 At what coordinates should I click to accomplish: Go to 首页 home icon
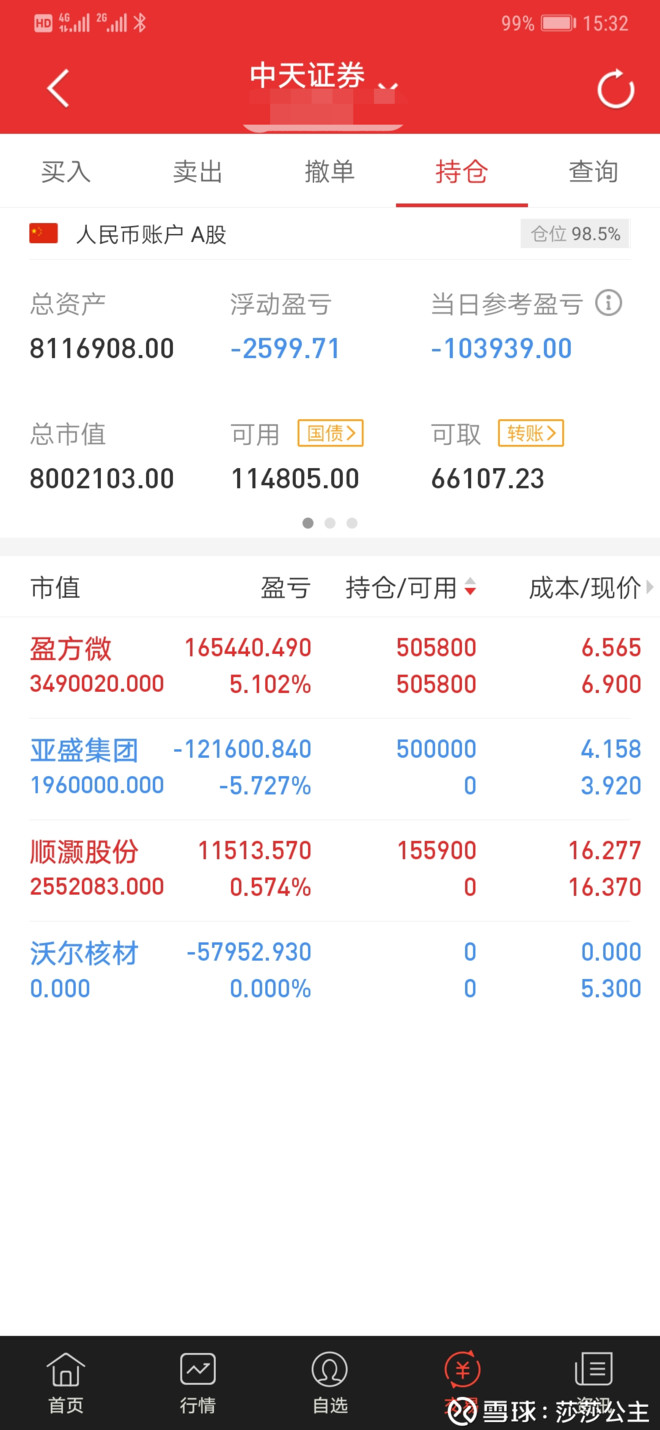tap(66, 1382)
